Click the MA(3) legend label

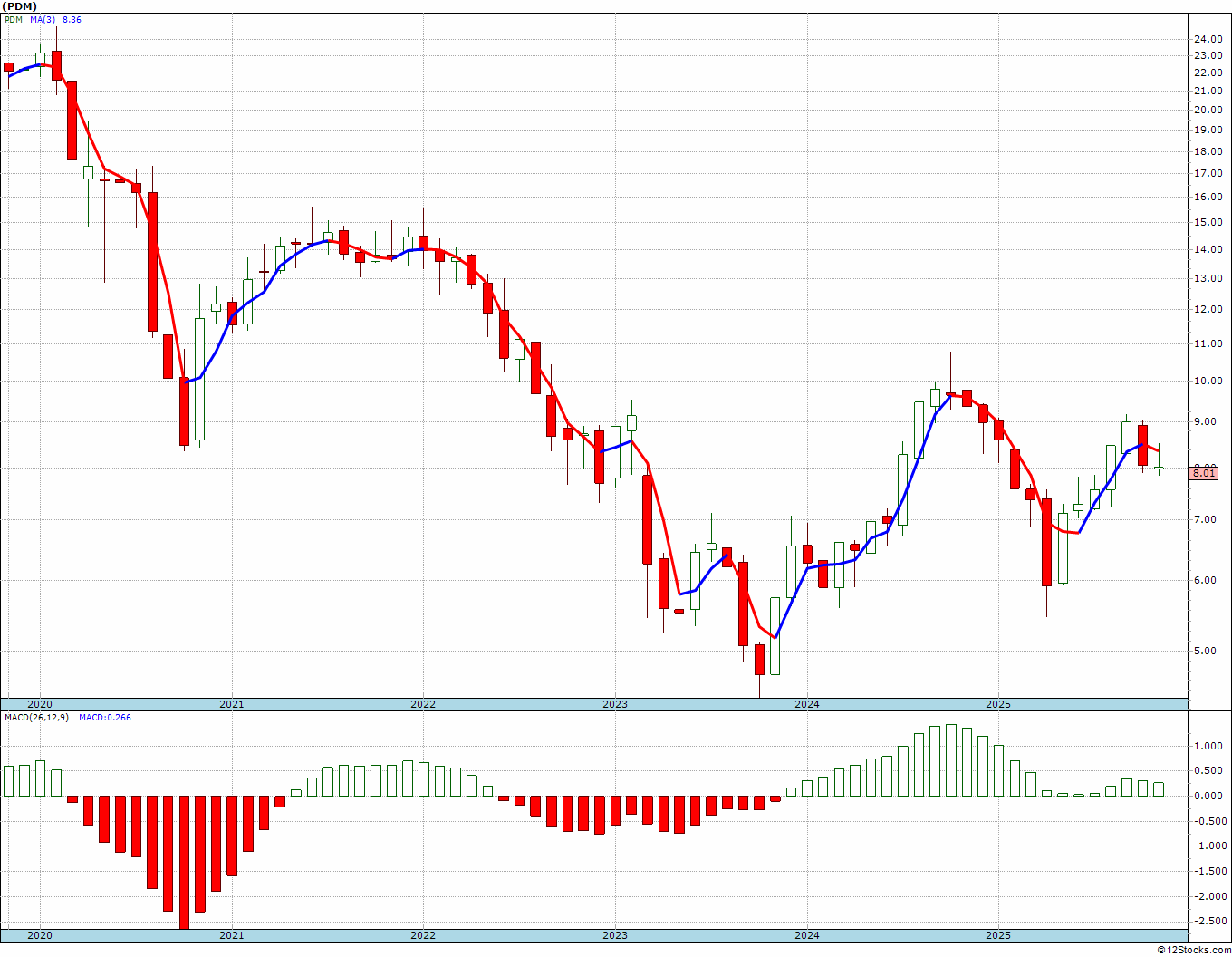(x=43, y=20)
